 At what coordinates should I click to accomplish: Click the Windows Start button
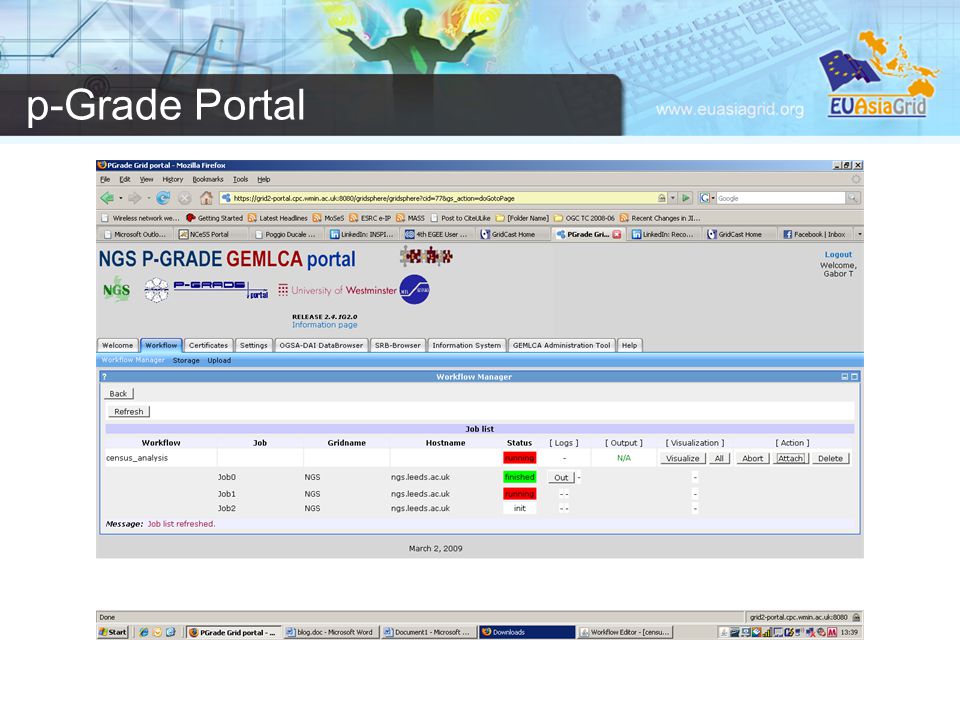click(x=113, y=632)
